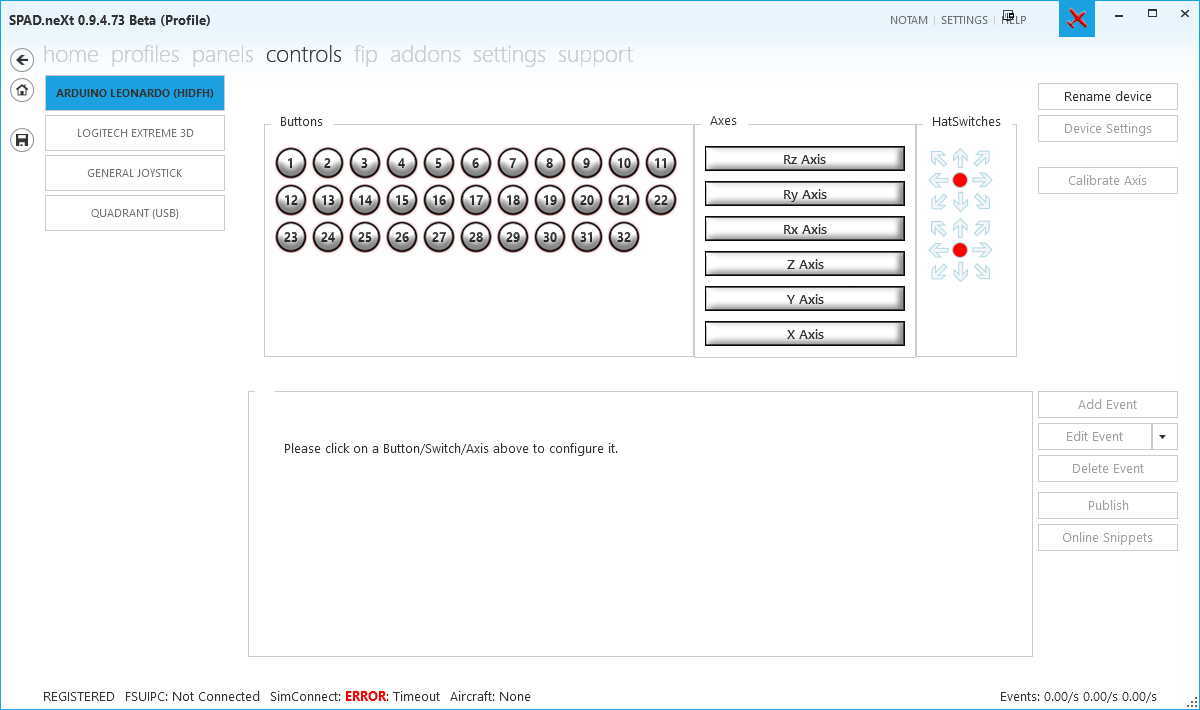Select the Y Axis bar
The image size is (1200, 710).
805,299
